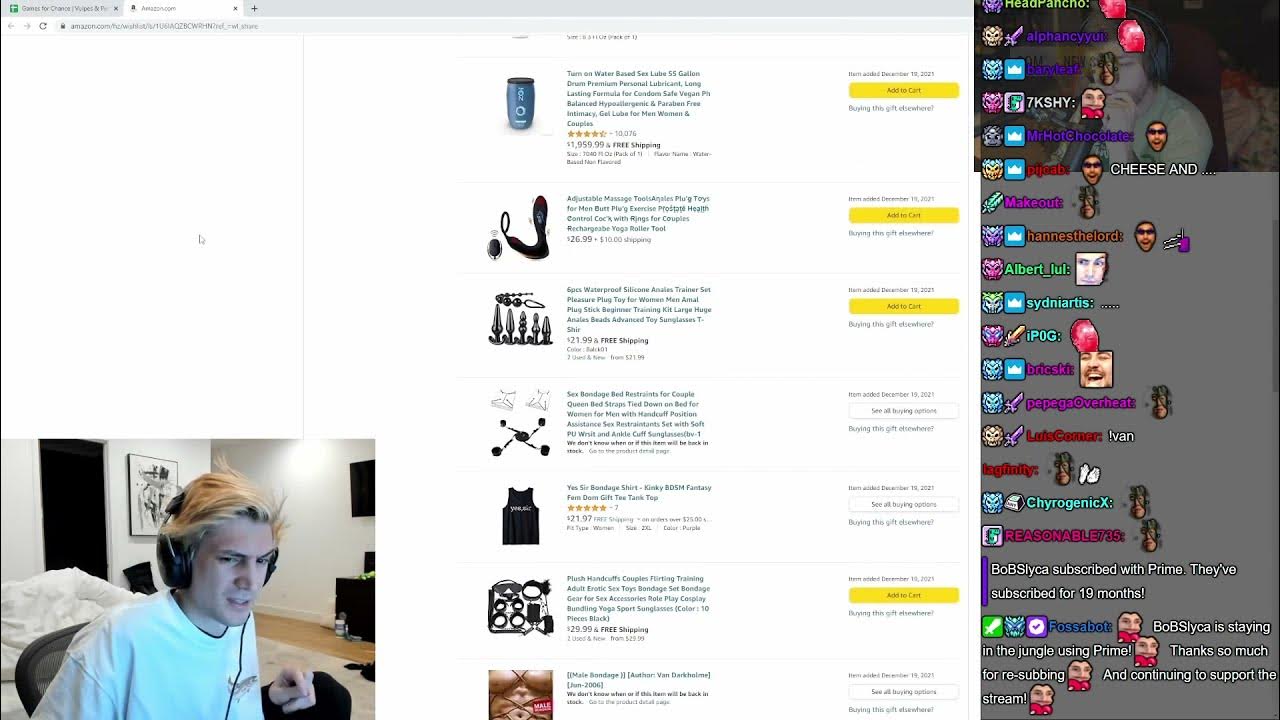This screenshot has width=1280, height=720.
Task: Click chat username hannesthelord
Action: [x=1074, y=236]
